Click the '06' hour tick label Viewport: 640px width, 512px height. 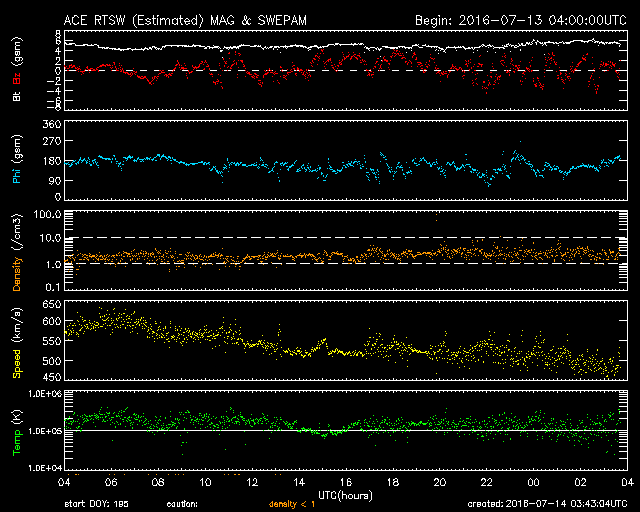[x=111, y=483]
